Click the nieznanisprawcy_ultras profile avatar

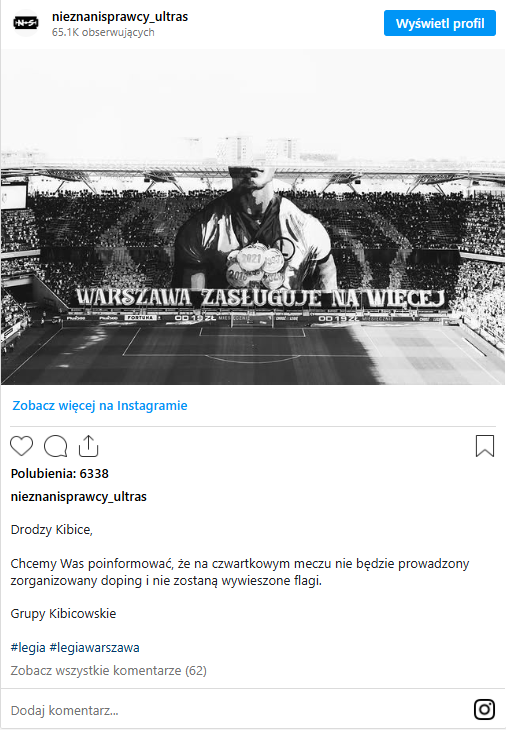click(26, 23)
